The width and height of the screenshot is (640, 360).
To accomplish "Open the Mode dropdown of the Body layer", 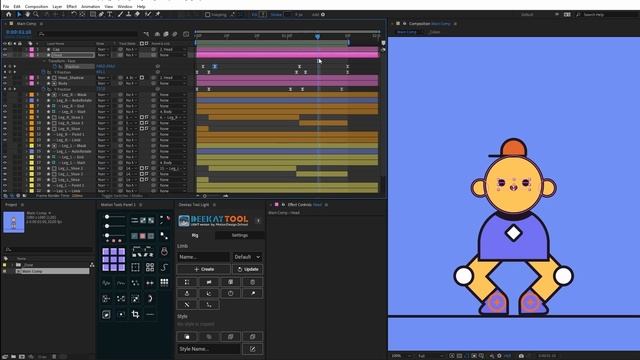I will [x=103, y=83].
